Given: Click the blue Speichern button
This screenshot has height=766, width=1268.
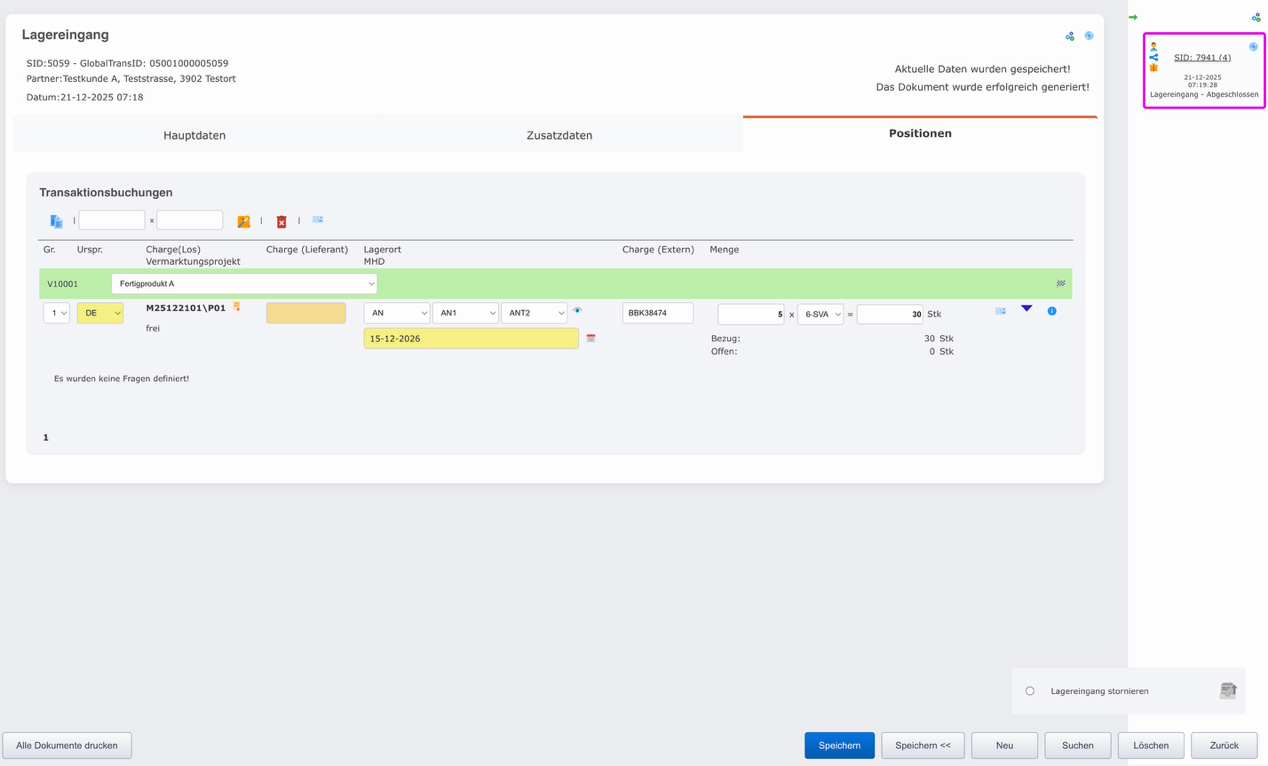Looking at the screenshot, I should click(839, 745).
